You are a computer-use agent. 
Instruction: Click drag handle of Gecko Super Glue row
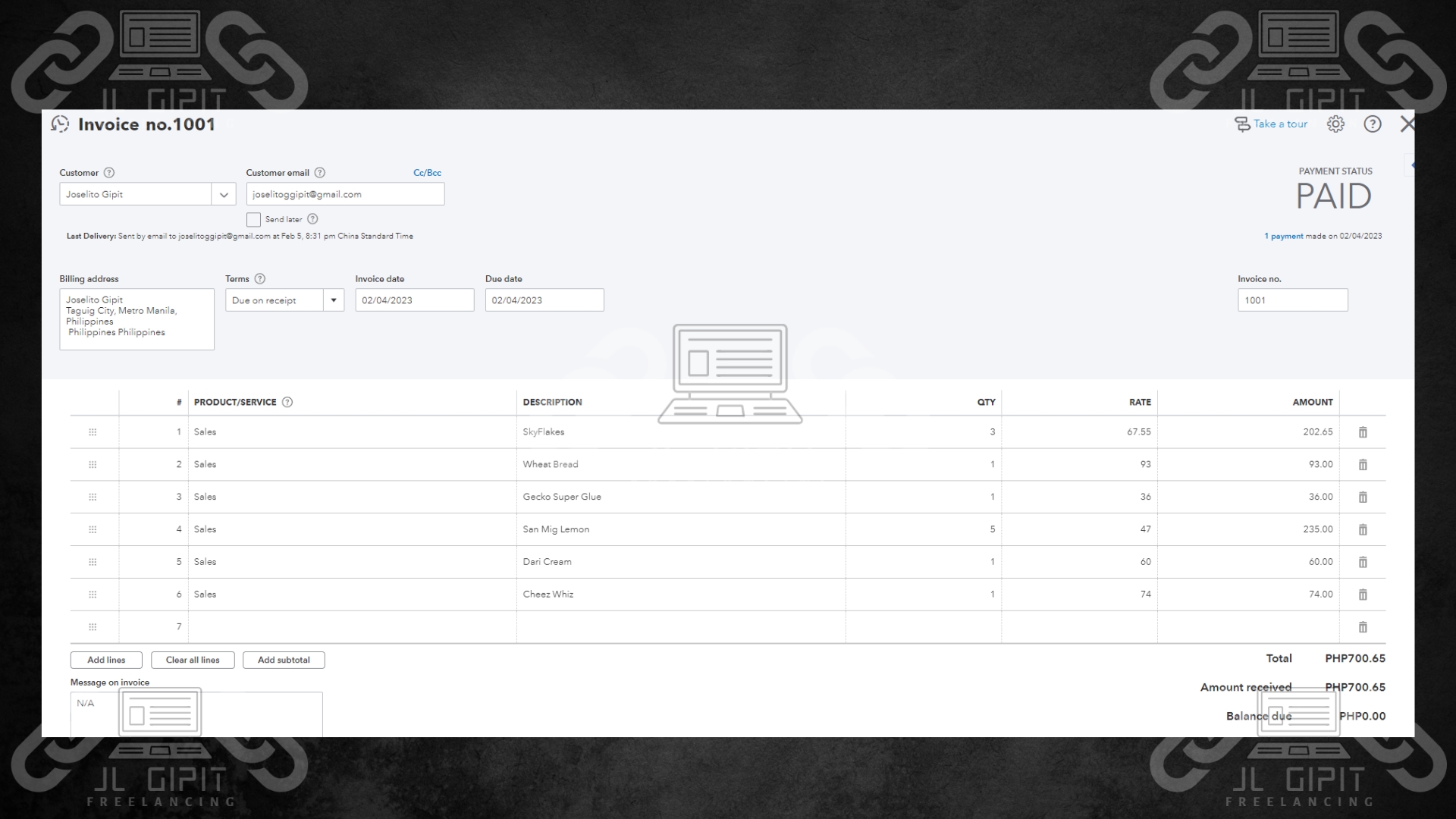(x=93, y=497)
